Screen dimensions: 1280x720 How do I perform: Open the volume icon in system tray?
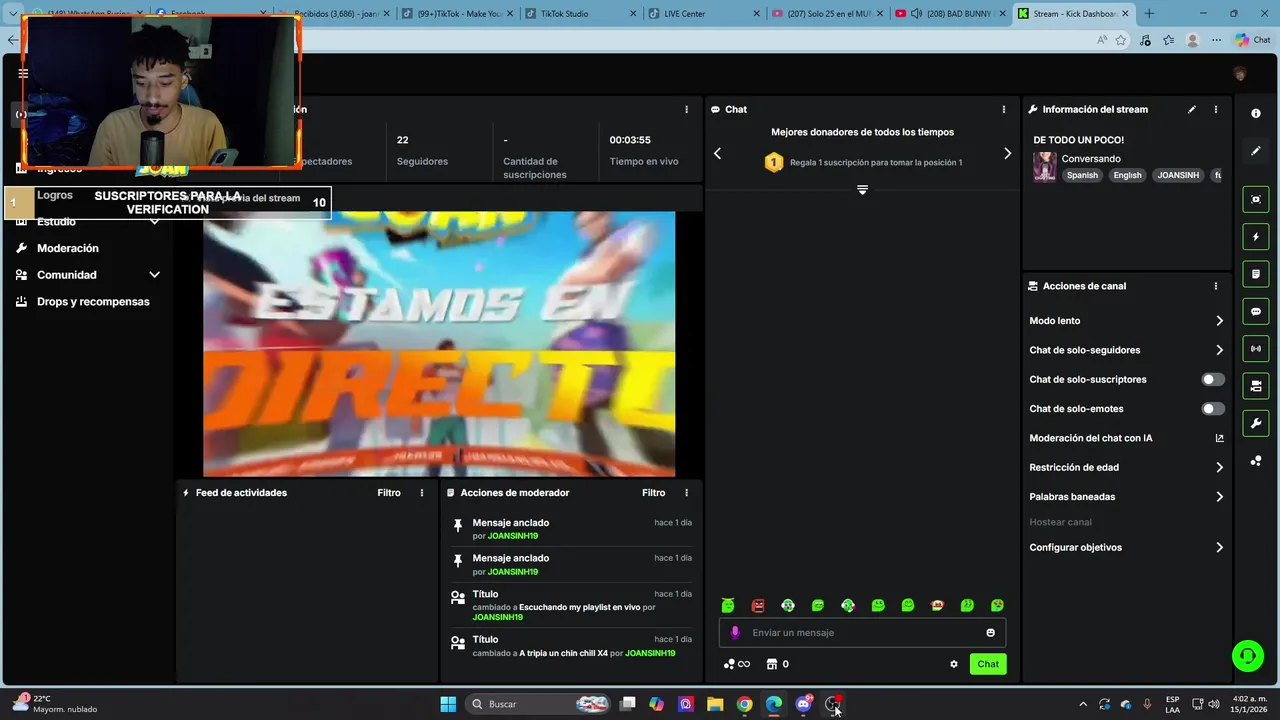point(1214,704)
